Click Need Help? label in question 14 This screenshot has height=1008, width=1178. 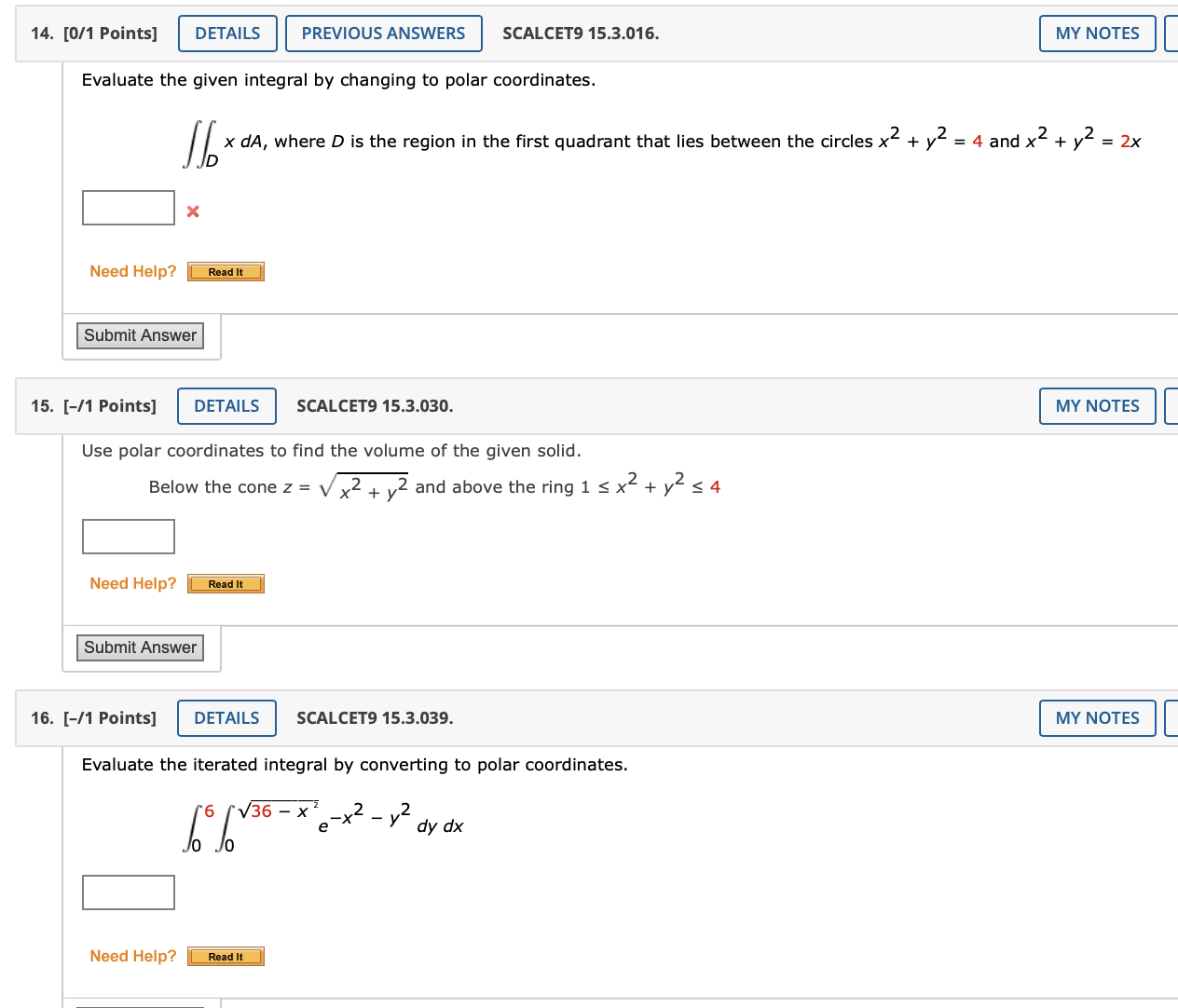point(132,271)
